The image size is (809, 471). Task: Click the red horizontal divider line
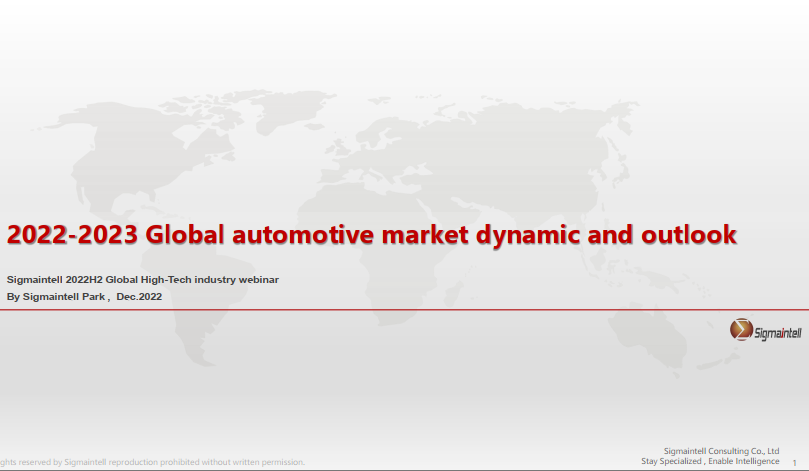[x=400, y=310]
